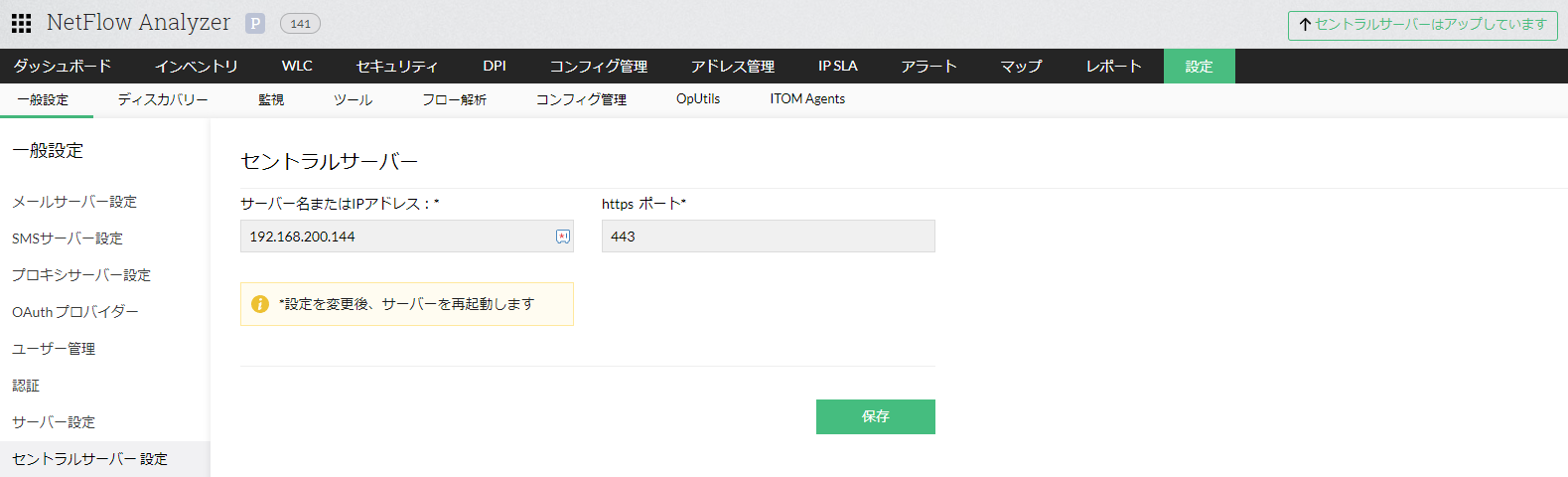The image size is (1568, 477).
Task: Open the フロー解析 tab
Action: (x=454, y=99)
